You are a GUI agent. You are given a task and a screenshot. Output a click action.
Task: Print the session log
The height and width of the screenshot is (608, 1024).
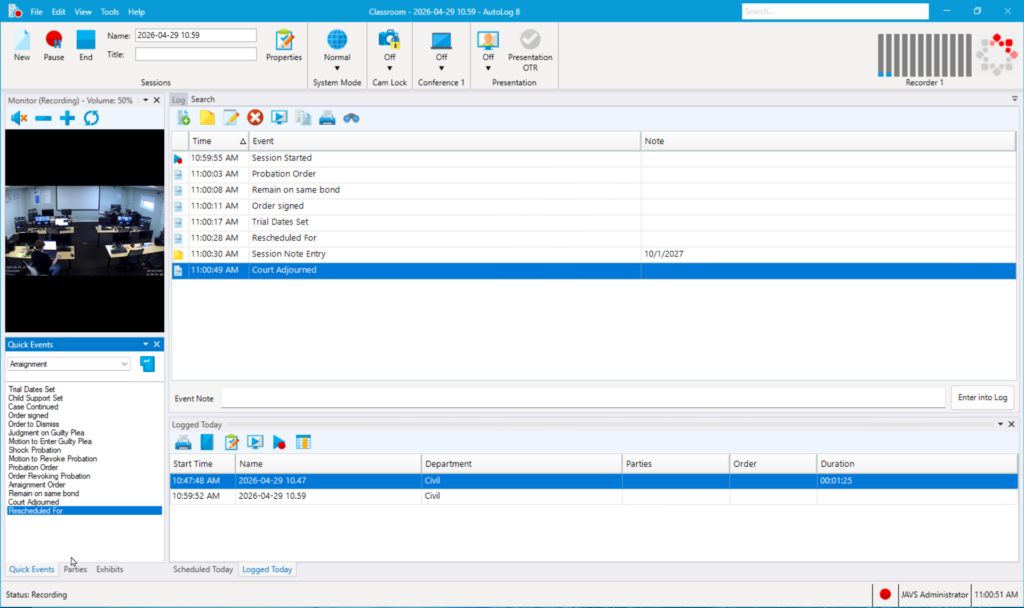click(327, 118)
